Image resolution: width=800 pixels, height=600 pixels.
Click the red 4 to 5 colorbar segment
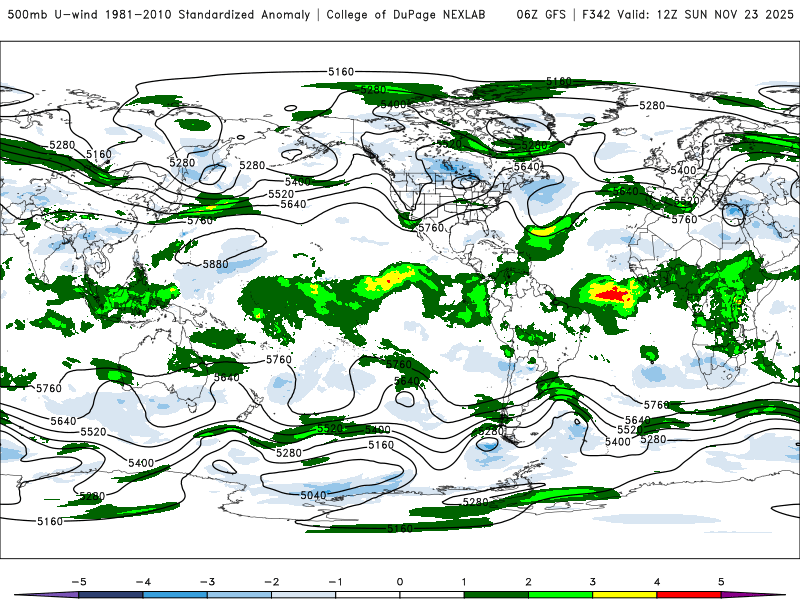click(x=689, y=595)
